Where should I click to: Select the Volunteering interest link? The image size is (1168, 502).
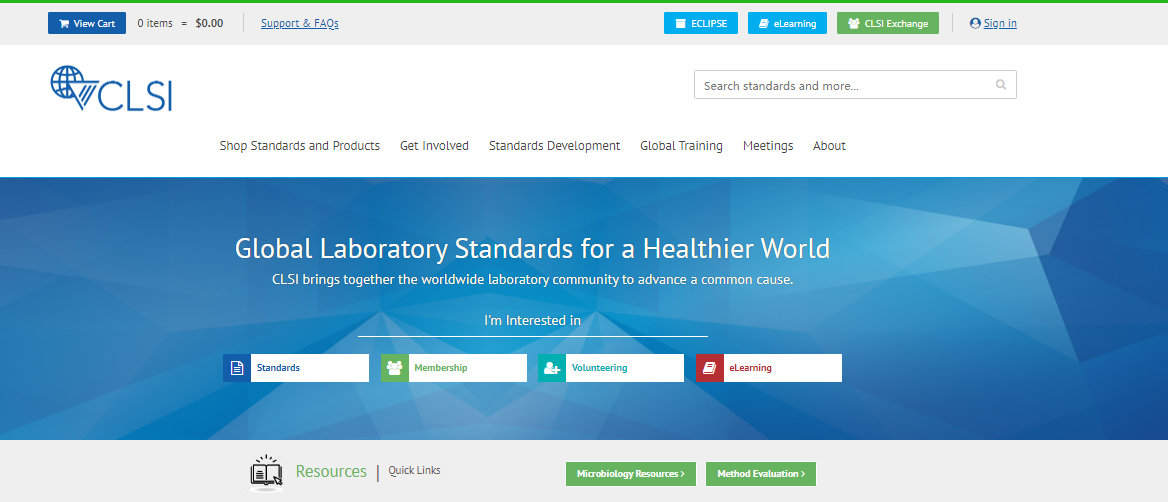[611, 368]
